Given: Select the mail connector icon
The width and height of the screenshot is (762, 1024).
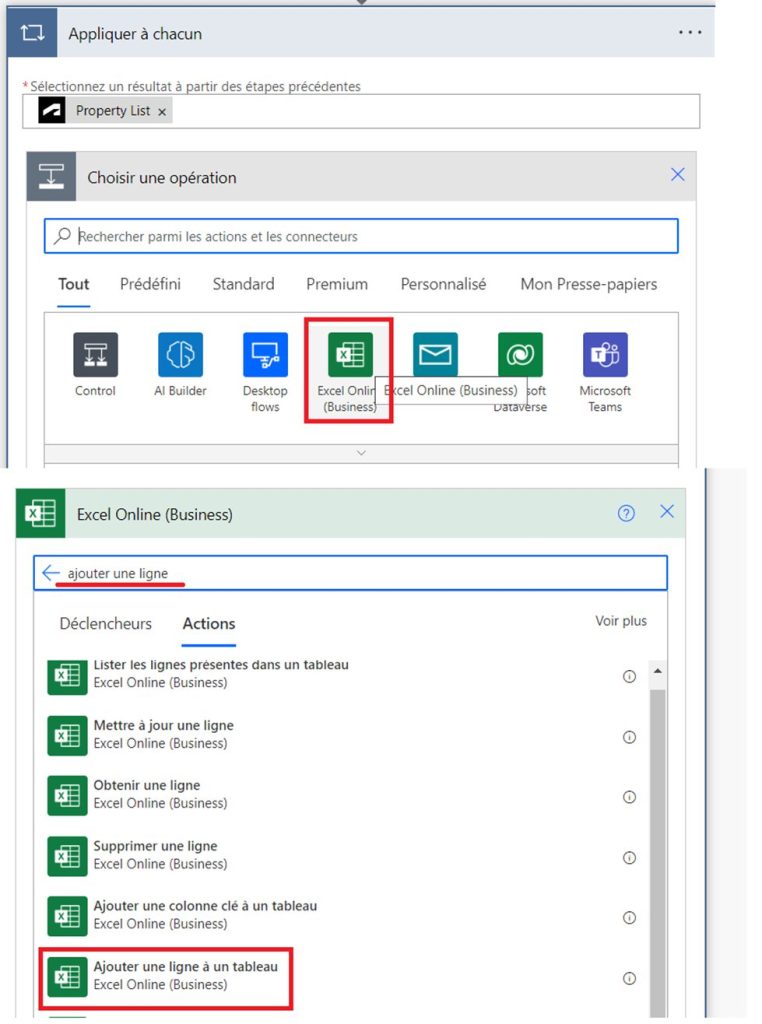Looking at the screenshot, I should click(435, 355).
